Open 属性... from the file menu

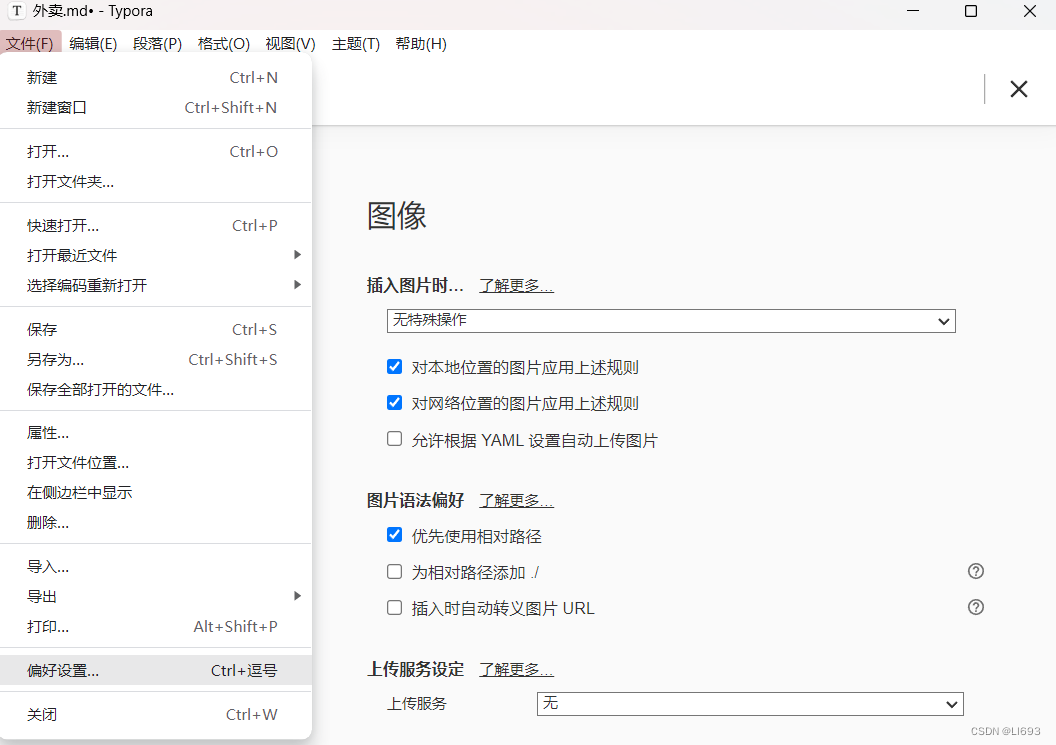tap(156, 432)
